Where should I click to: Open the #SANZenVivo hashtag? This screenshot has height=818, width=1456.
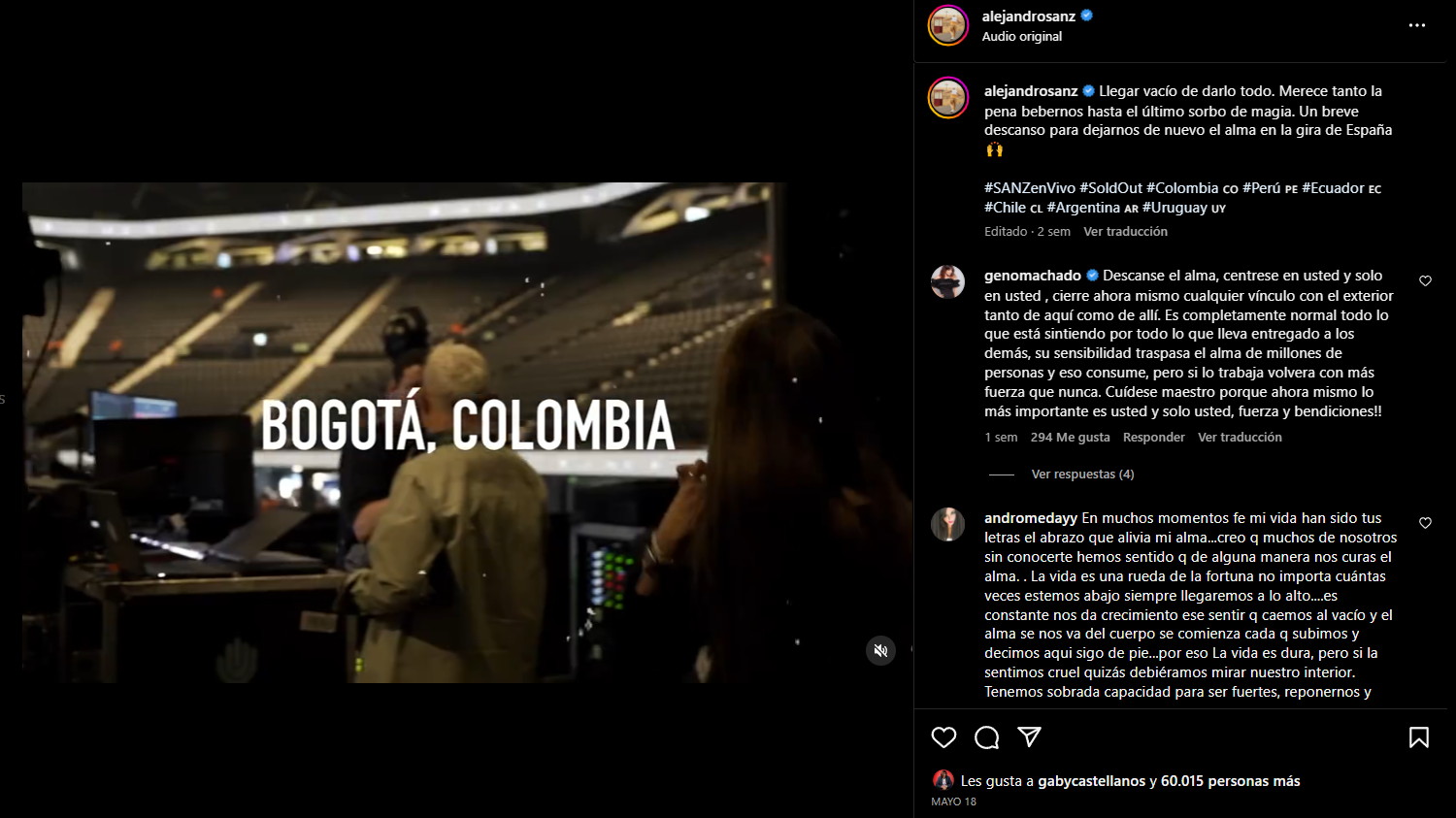(1030, 188)
